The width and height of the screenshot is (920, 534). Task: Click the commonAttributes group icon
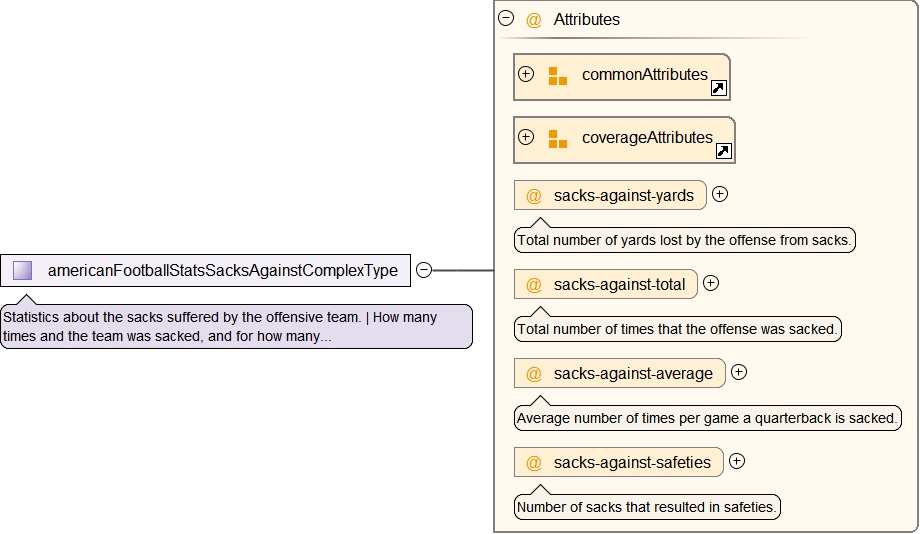557,76
